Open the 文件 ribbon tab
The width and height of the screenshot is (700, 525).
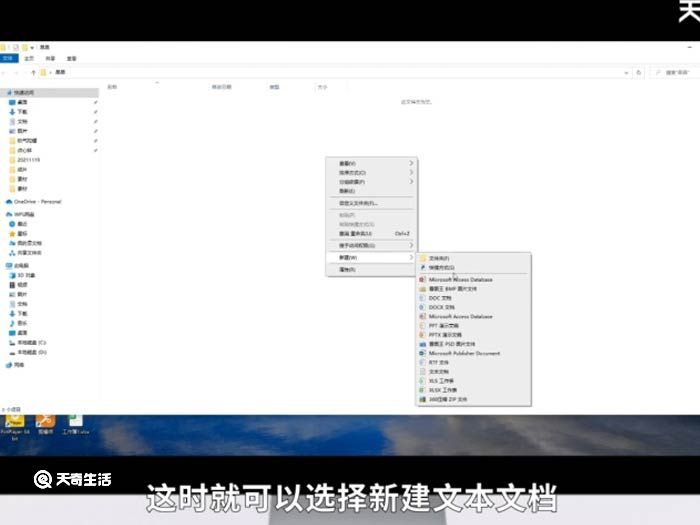(9, 58)
